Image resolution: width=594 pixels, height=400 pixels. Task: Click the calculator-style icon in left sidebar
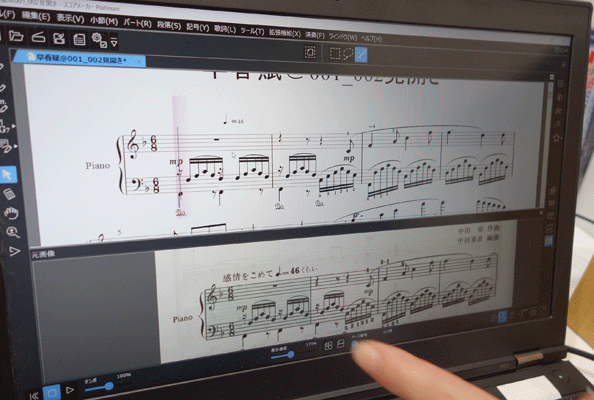(9, 194)
